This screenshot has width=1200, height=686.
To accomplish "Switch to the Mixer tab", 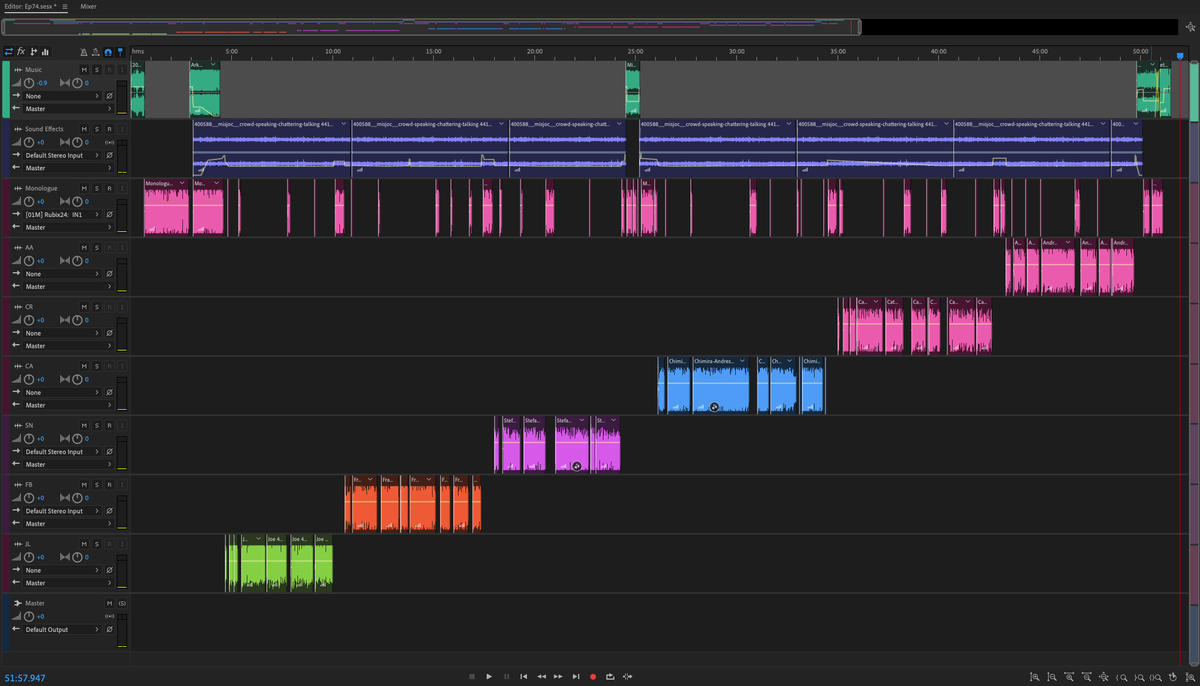I will click(88, 6).
